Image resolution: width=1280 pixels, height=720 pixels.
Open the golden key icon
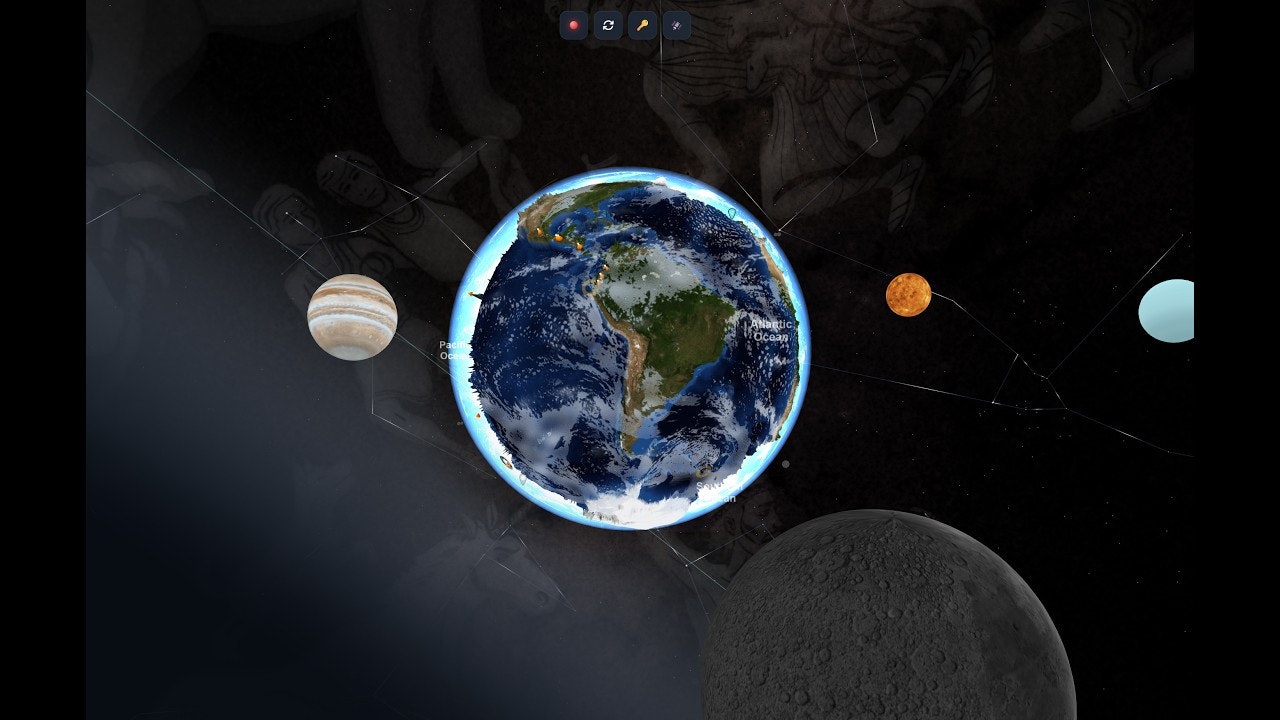[642, 25]
